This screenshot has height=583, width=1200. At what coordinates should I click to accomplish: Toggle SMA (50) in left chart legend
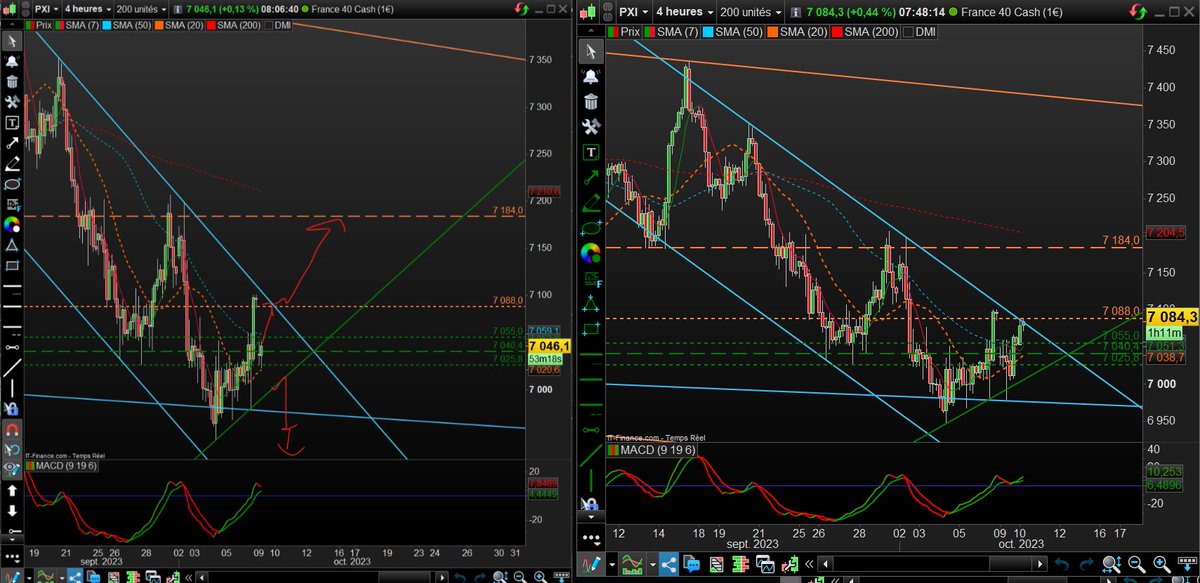(x=126, y=25)
